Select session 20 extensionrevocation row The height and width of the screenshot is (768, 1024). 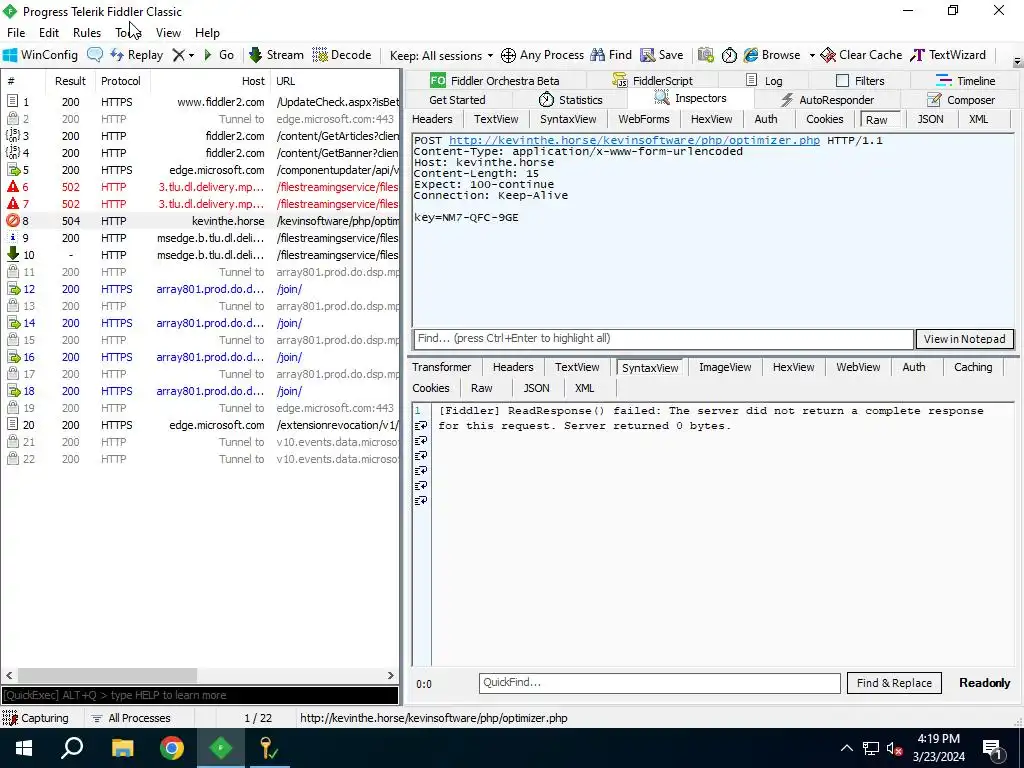pyautogui.click(x=200, y=424)
